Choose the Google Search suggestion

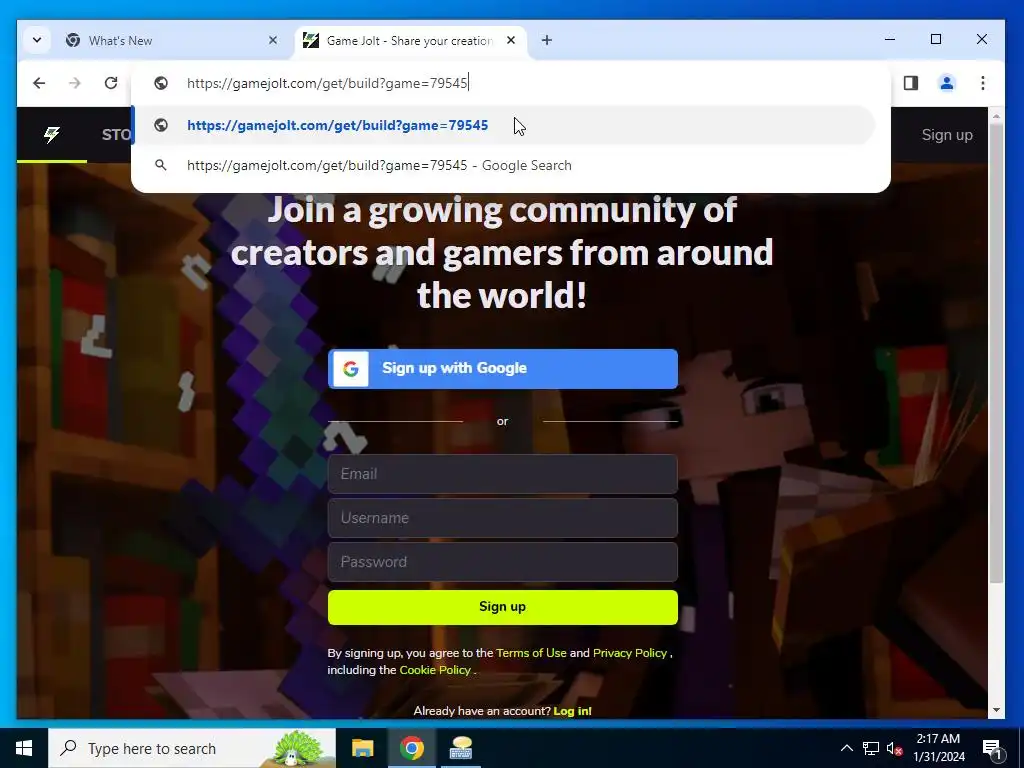pos(503,165)
